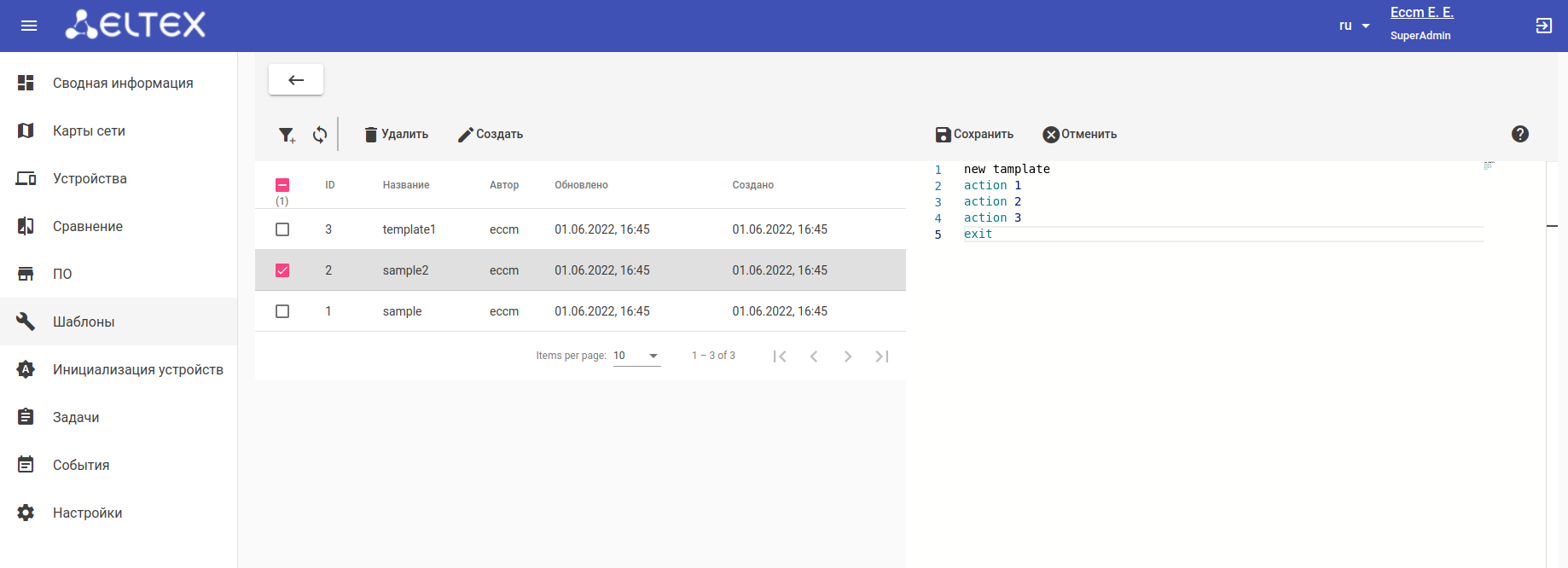Save template with Сохранить
Screen dimensions: 1568x568
(974, 134)
